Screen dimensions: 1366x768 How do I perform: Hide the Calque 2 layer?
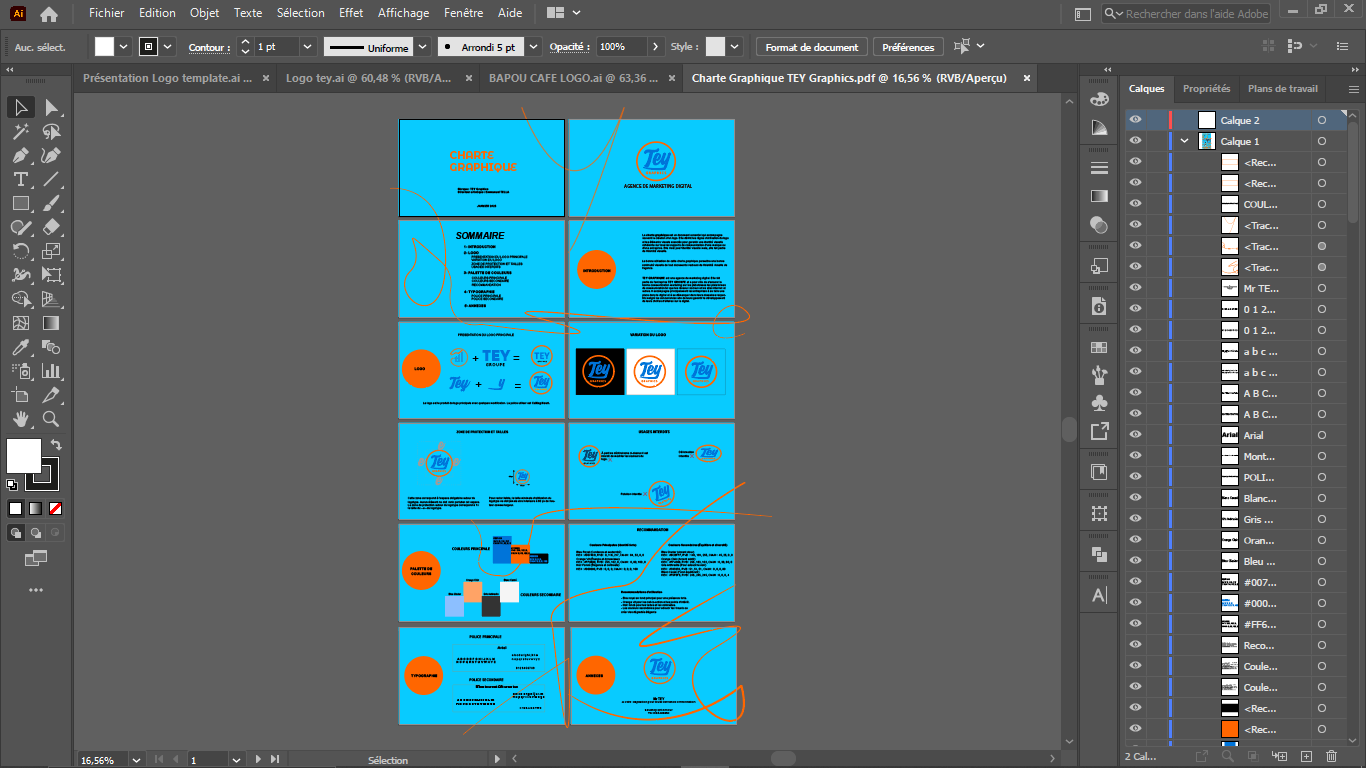point(1135,120)
